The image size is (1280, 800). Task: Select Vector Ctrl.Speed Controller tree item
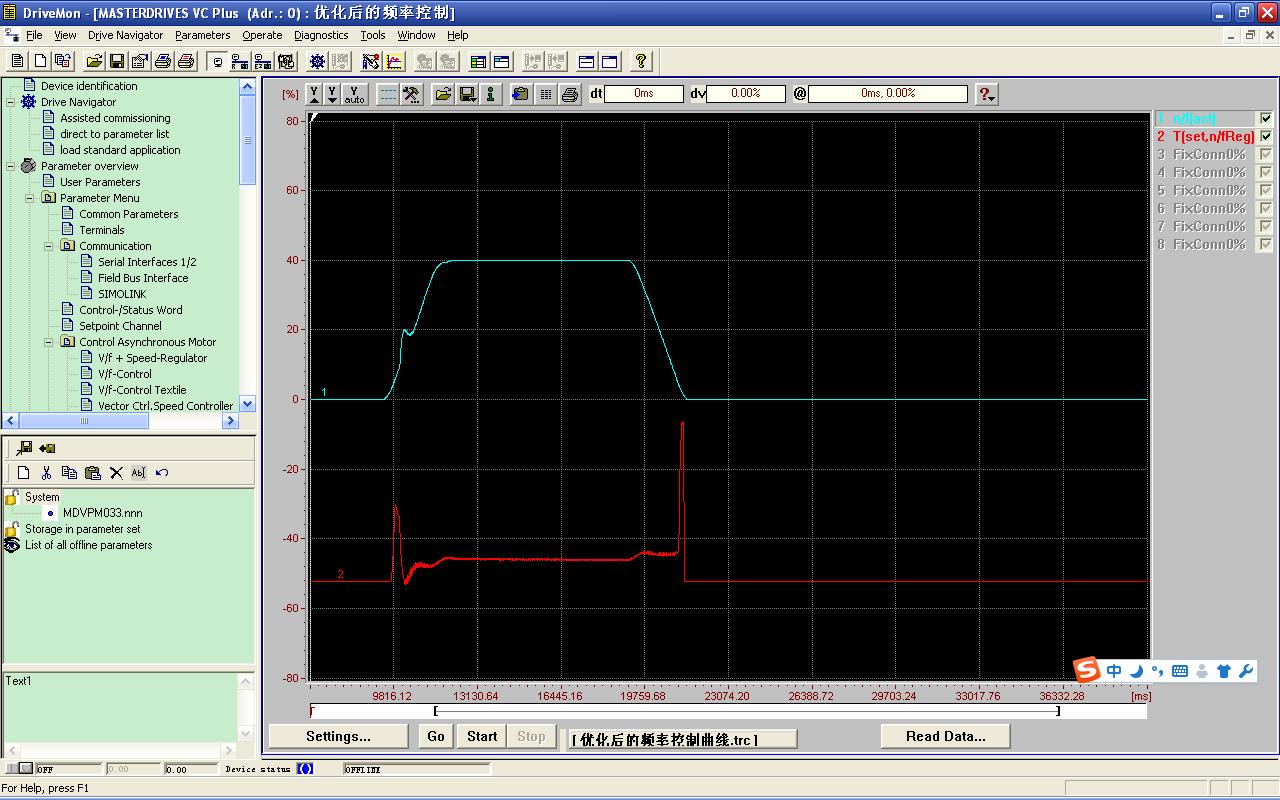click(165, 406)
